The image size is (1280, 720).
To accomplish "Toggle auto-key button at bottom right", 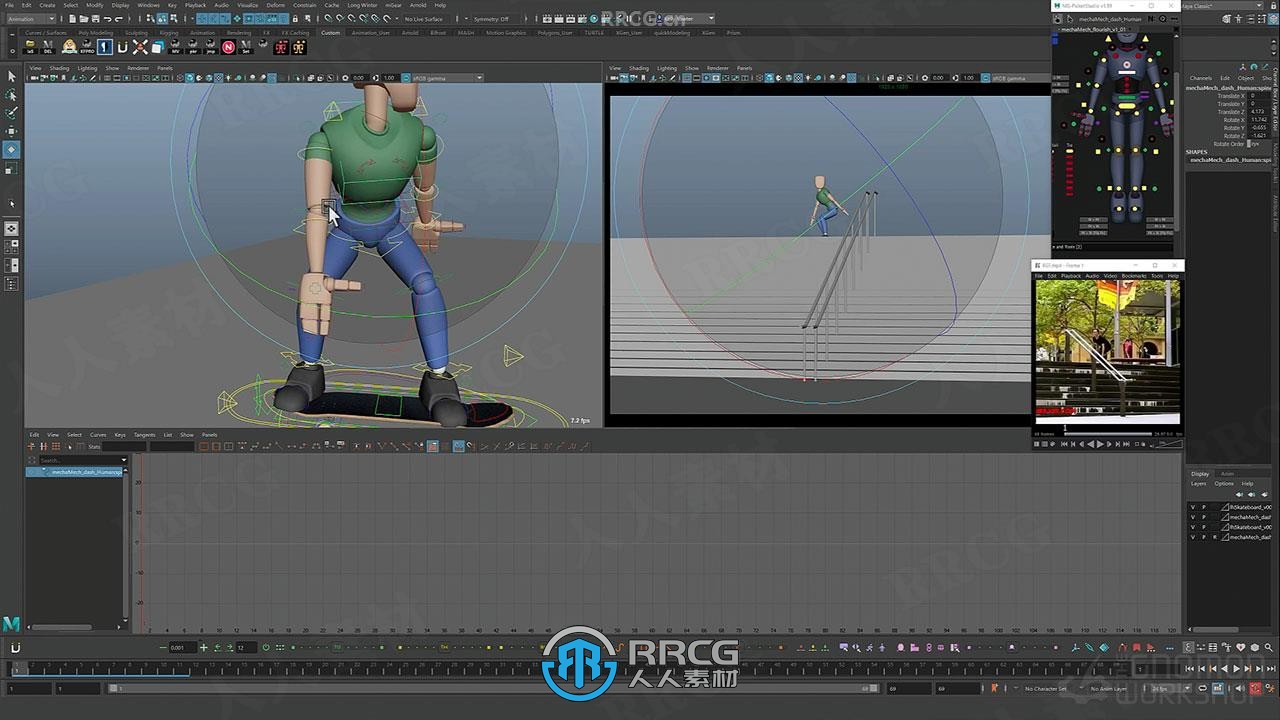I will pyautogui.click(x=1256, y=688).
